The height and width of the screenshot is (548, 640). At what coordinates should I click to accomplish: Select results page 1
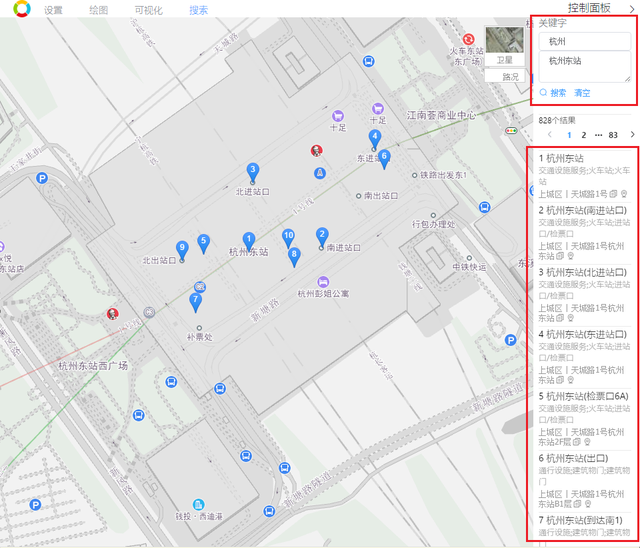click(569, 135)
